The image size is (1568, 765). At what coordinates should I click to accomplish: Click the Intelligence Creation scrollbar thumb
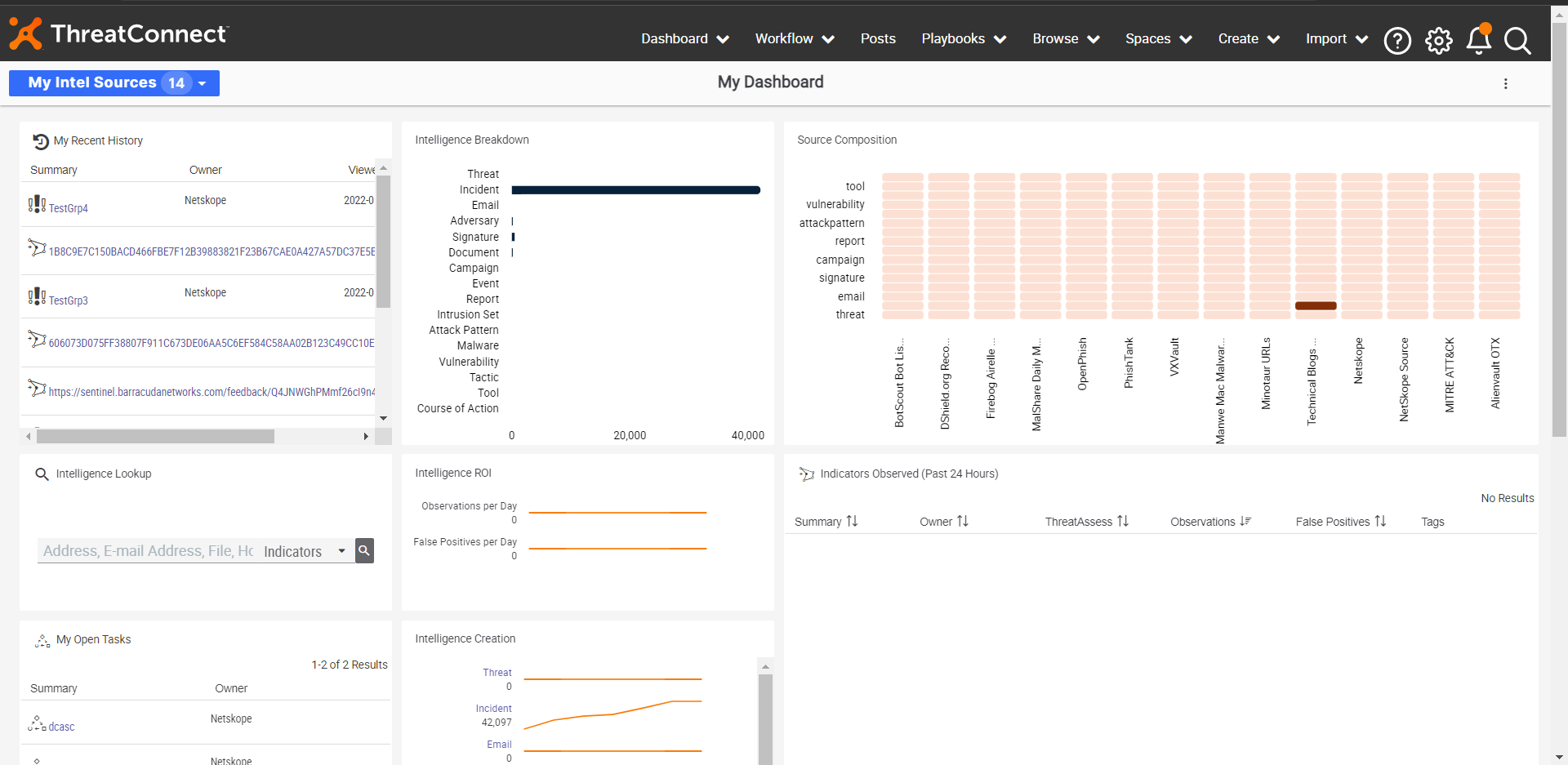coord(765,720)
